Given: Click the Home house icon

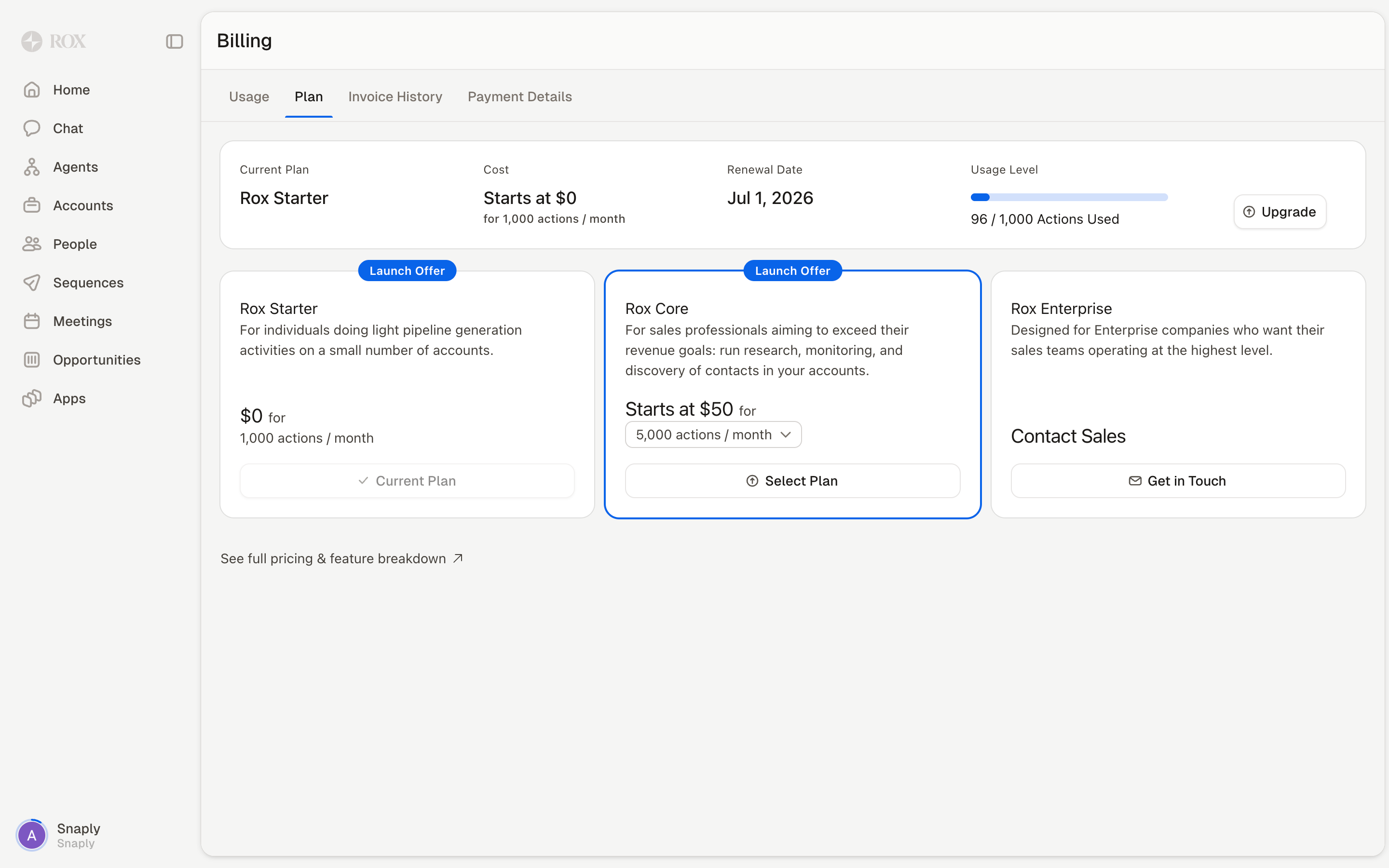Looking at the screenshot, I should click(31, 90).
